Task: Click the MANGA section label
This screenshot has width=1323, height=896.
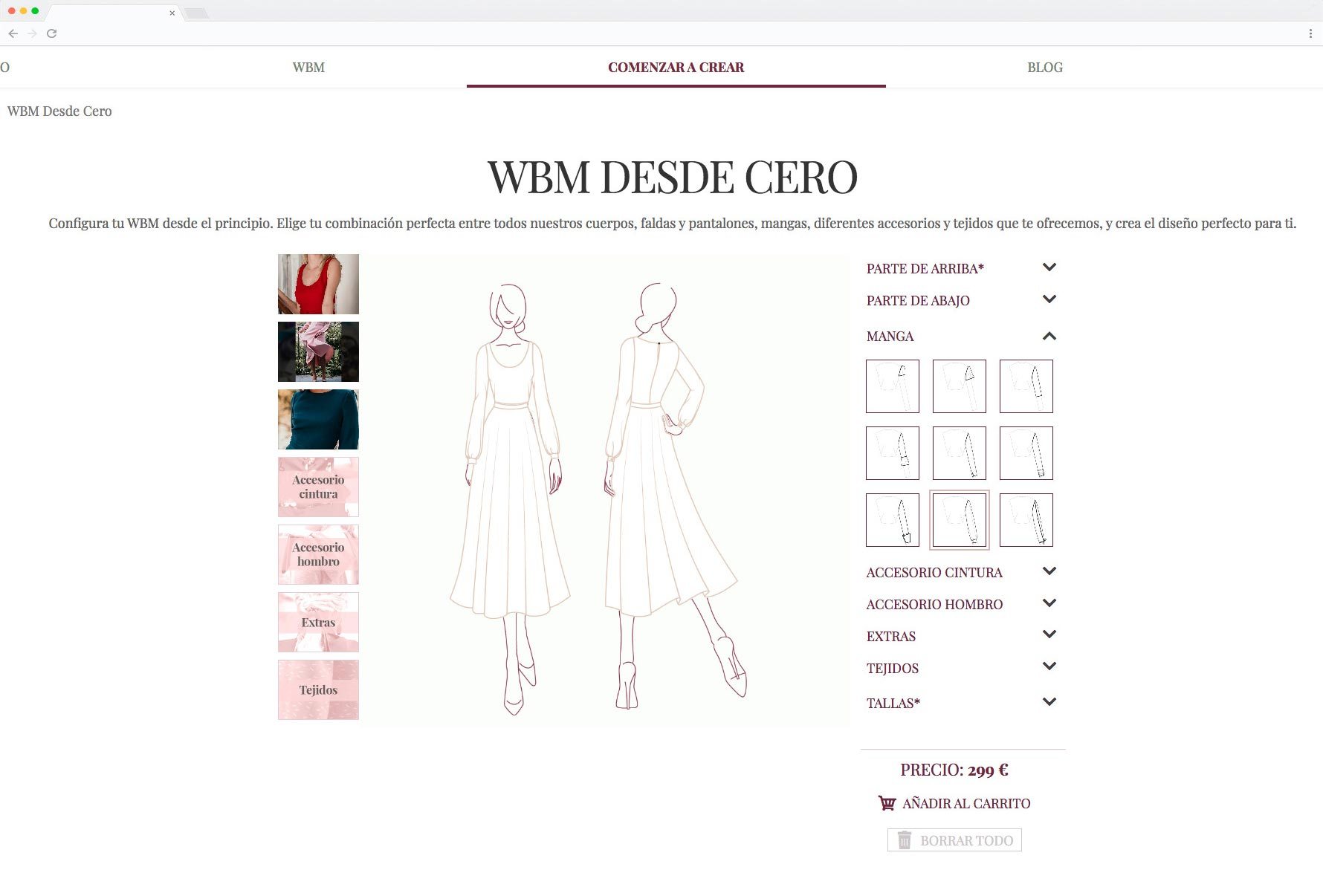Action: tap(890, 337)
